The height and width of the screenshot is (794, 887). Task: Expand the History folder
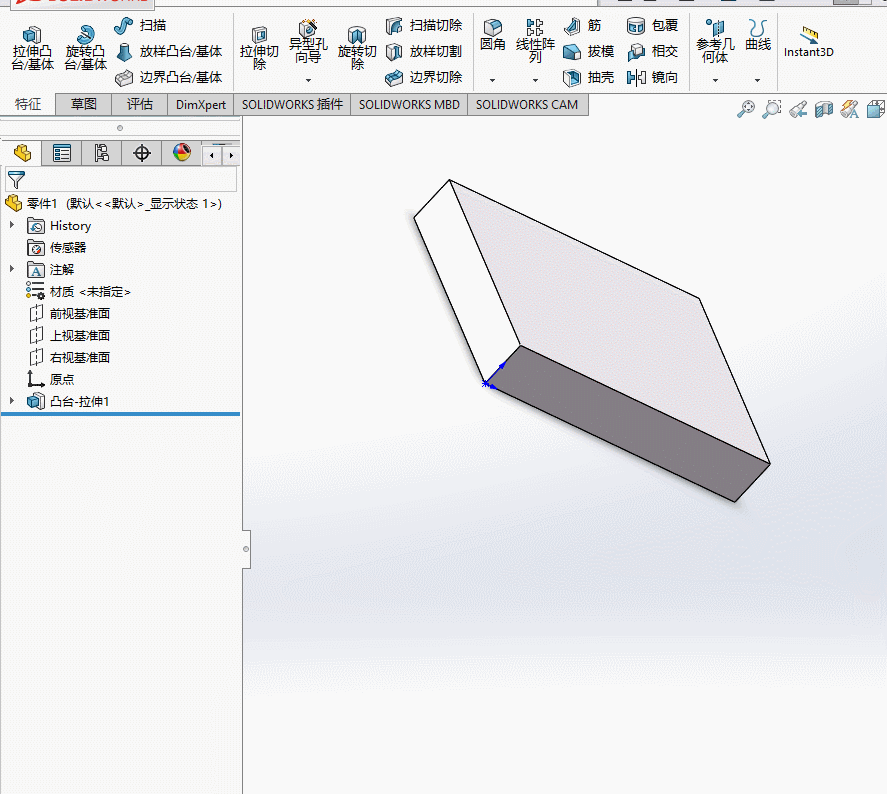[12, 225]
